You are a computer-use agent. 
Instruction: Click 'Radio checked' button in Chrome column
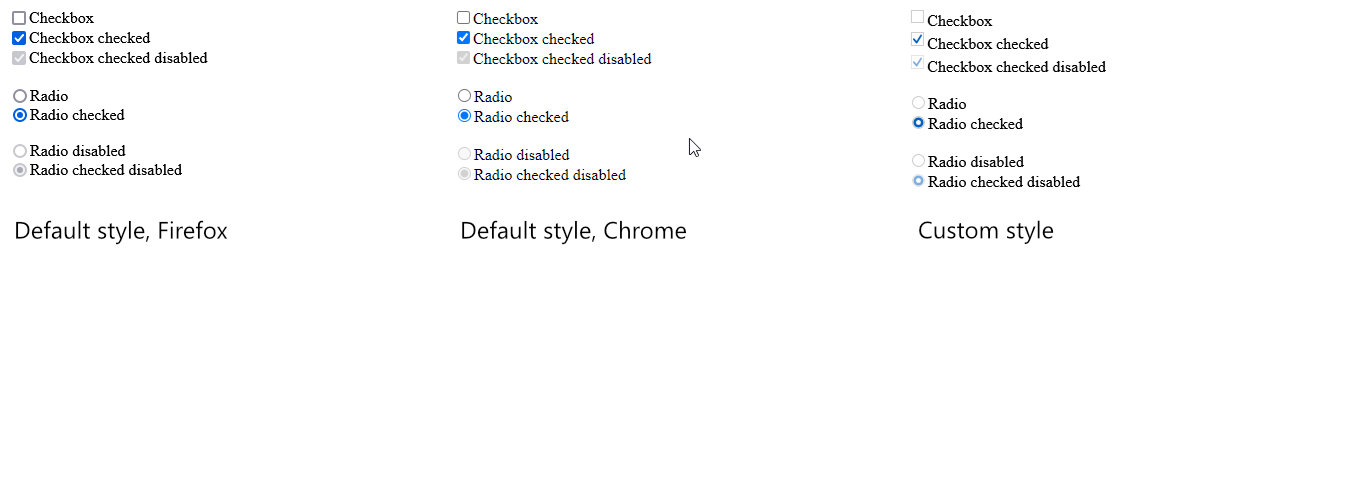coord(464,116)
